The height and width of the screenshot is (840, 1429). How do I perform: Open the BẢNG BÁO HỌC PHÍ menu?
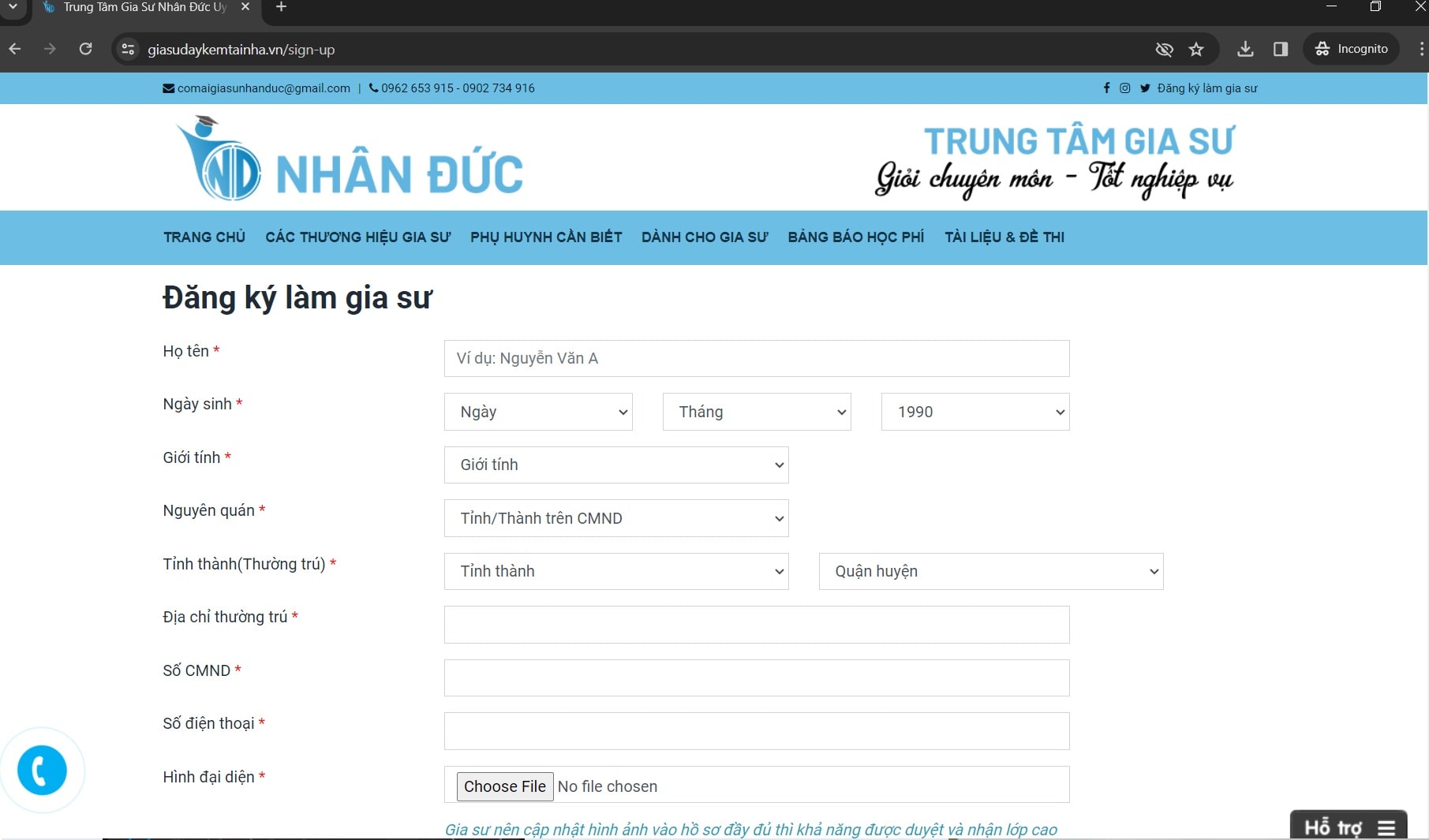coord(855,237)
